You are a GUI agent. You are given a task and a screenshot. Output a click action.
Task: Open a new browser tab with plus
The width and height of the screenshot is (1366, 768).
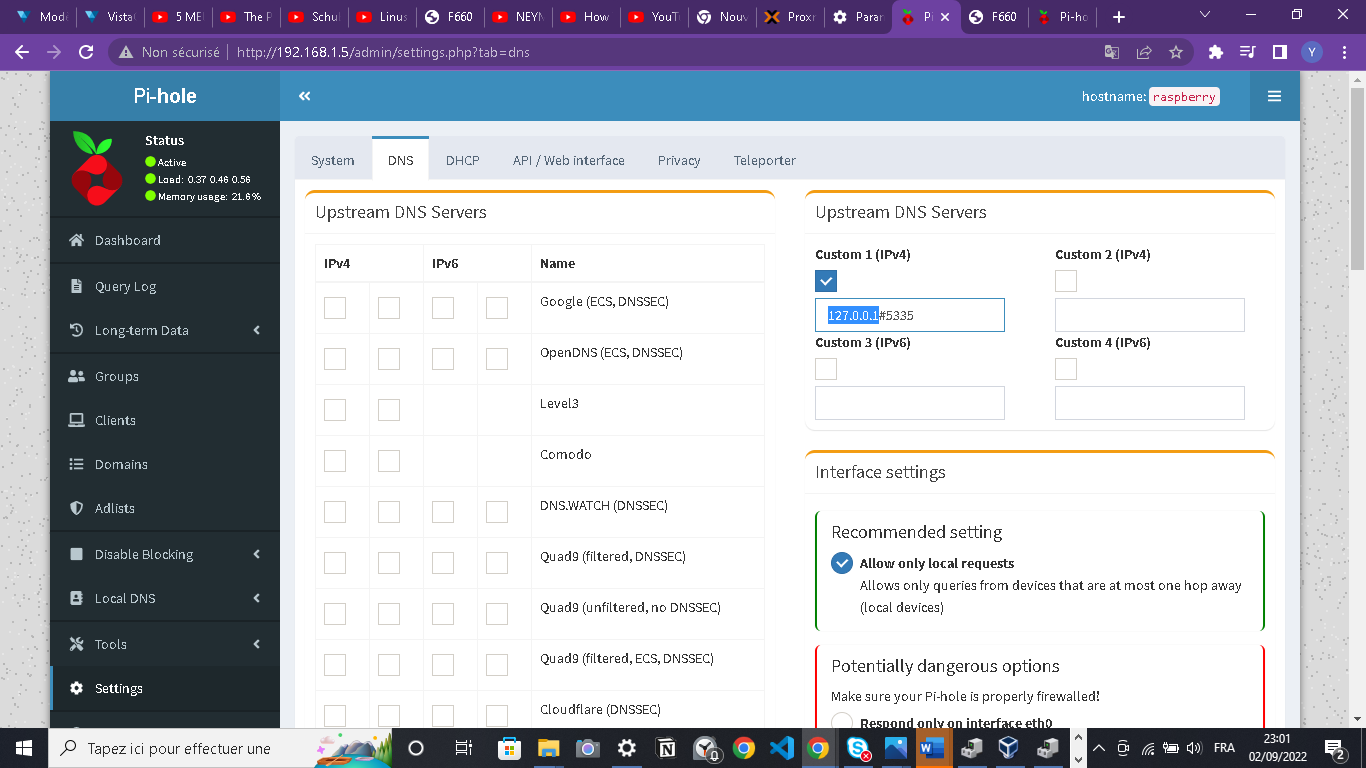[x=1119, y=17]
